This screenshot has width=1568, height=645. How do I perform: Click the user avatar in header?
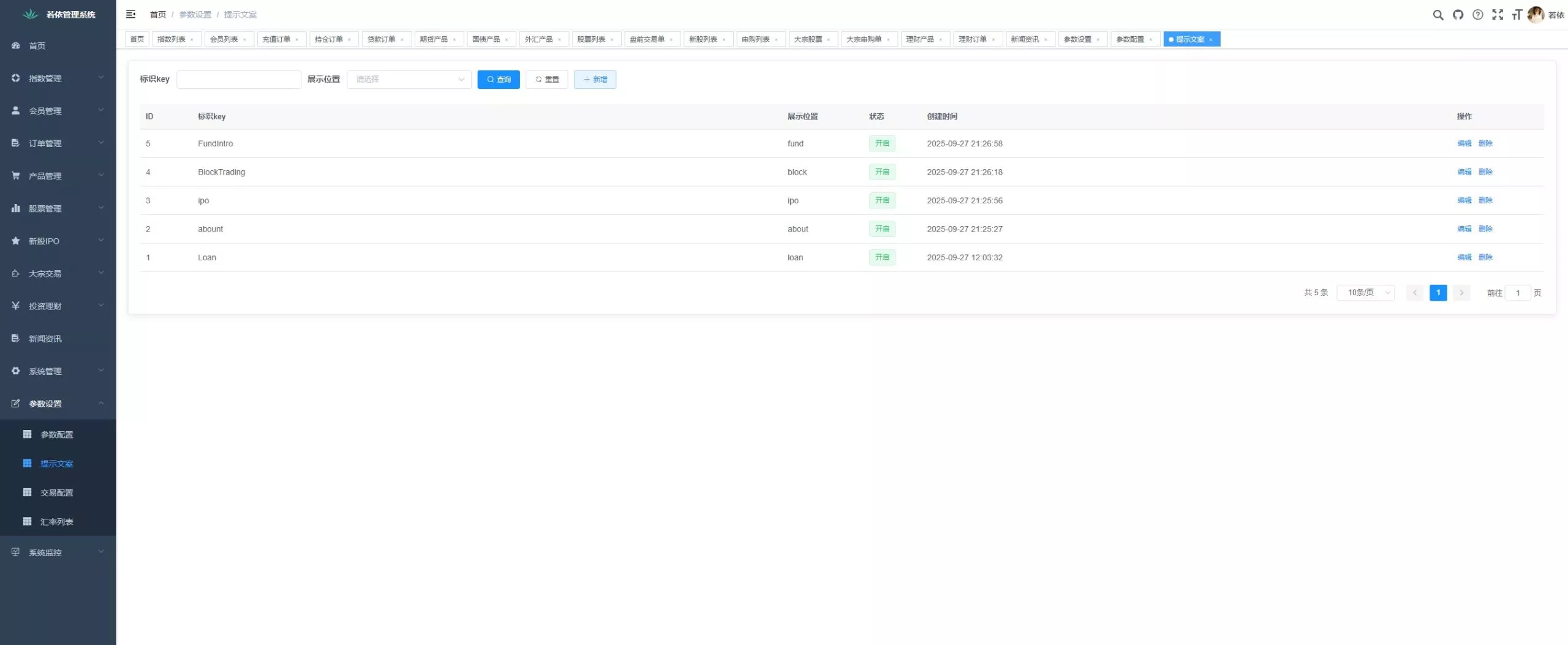click(x=1535, y=15)
